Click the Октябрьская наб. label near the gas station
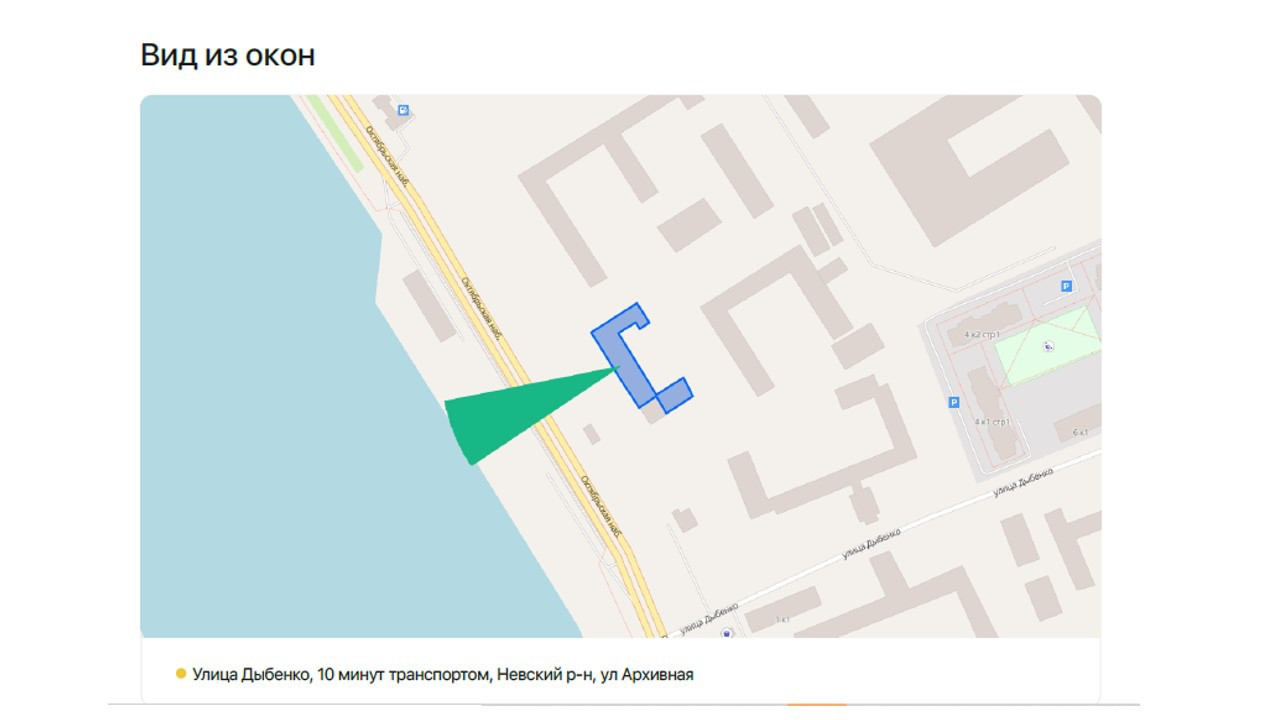Screen dimensions: 1280x720 (388, 157)
